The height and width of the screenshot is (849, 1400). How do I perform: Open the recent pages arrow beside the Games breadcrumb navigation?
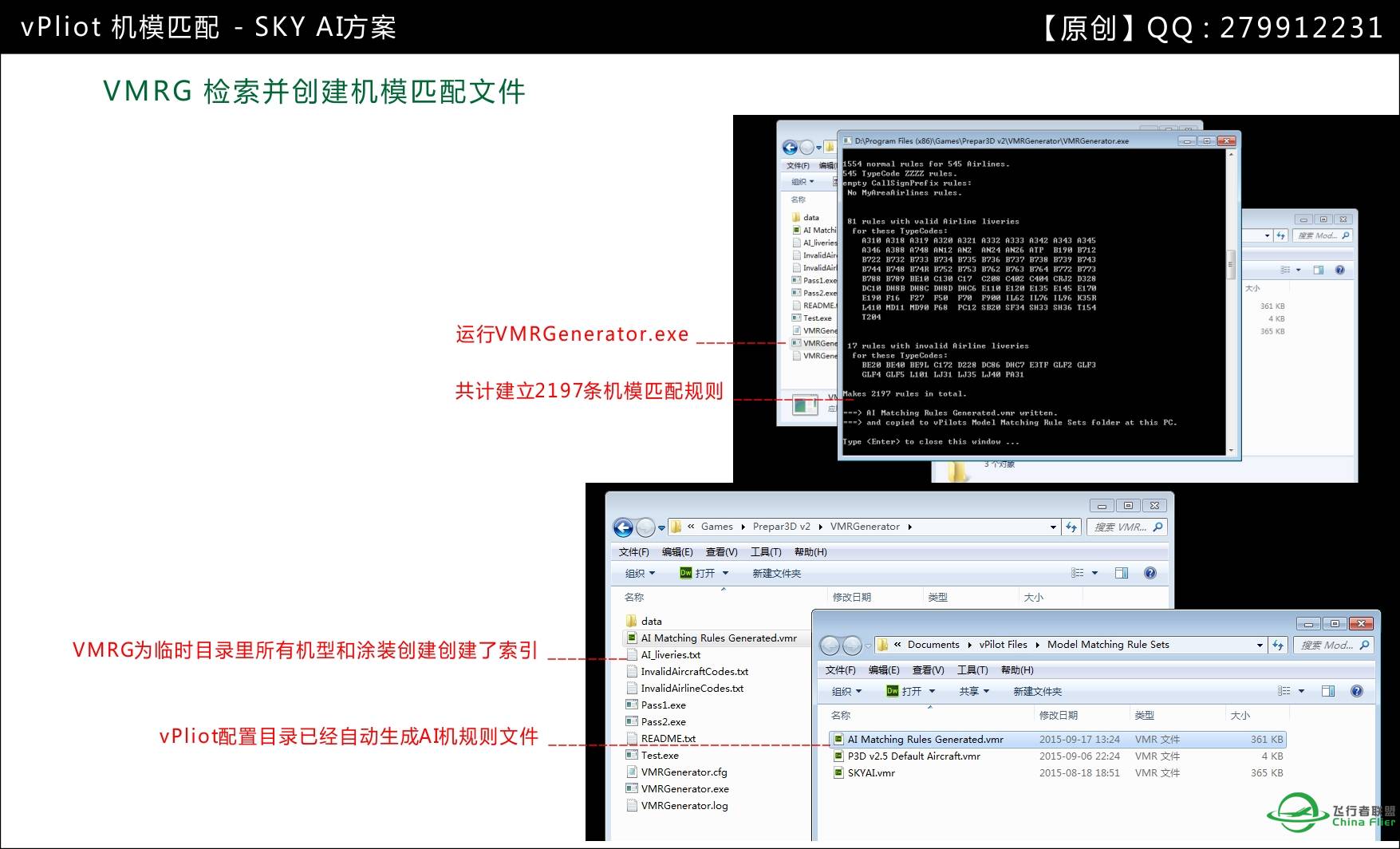661,527
